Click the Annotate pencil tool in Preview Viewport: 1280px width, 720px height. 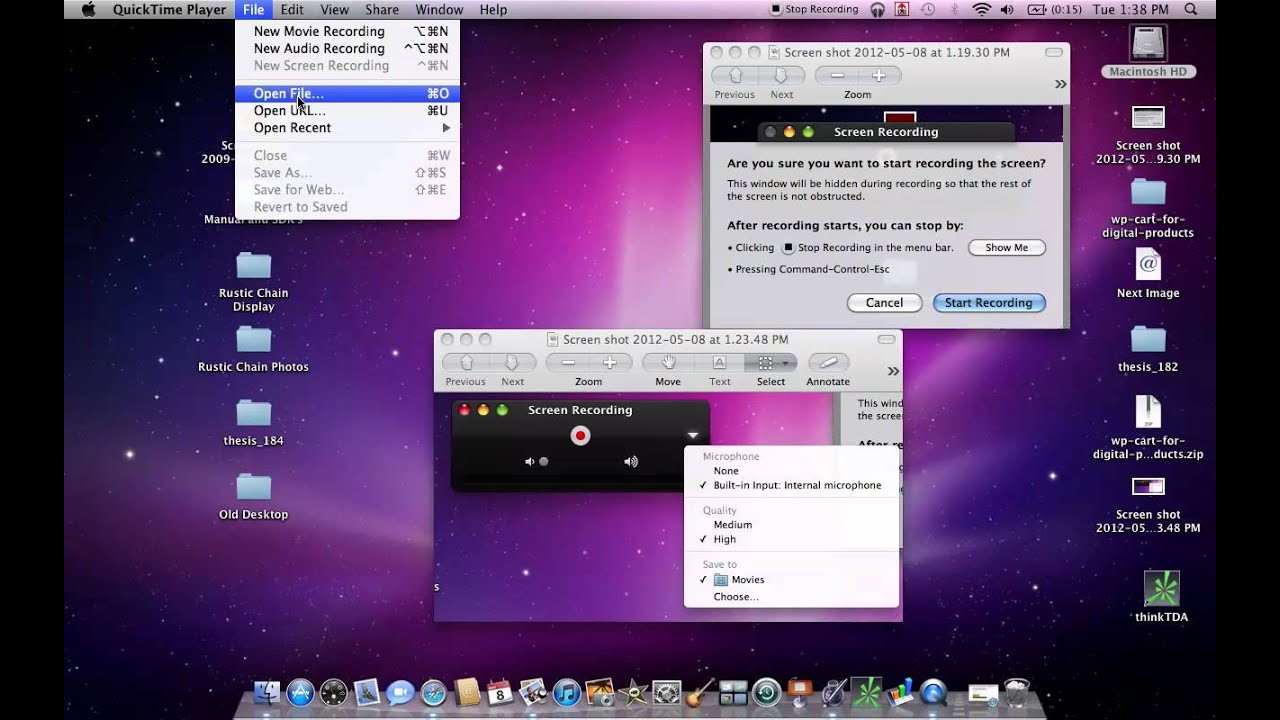828,363
